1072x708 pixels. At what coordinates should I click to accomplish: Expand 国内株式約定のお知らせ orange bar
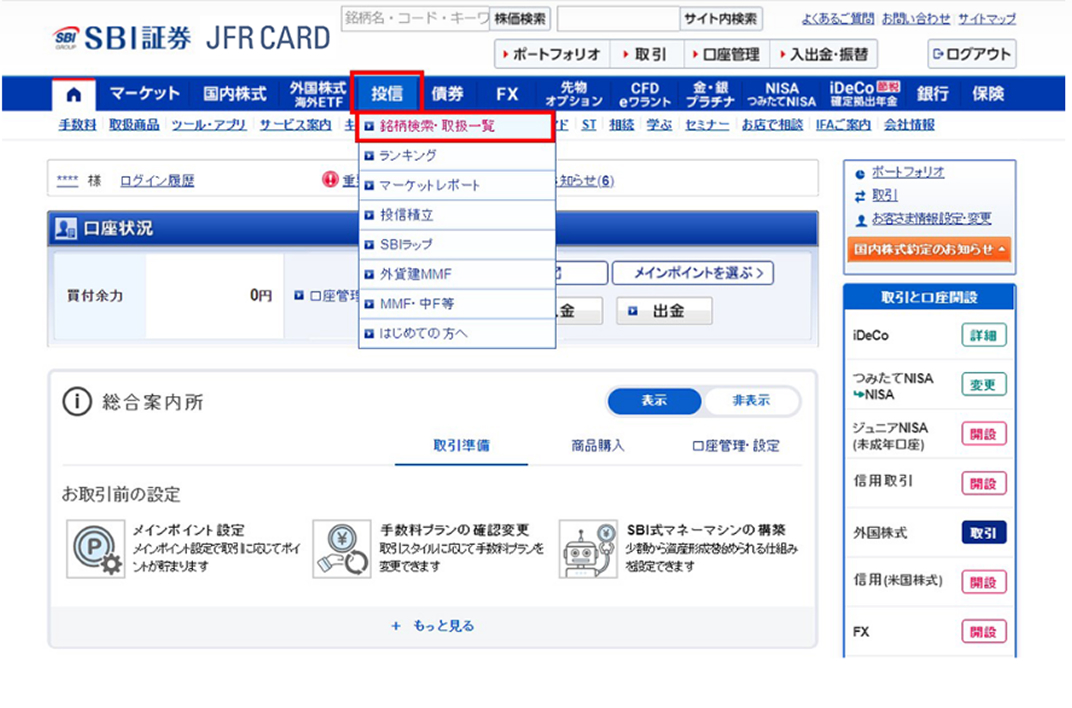point(929,249)
